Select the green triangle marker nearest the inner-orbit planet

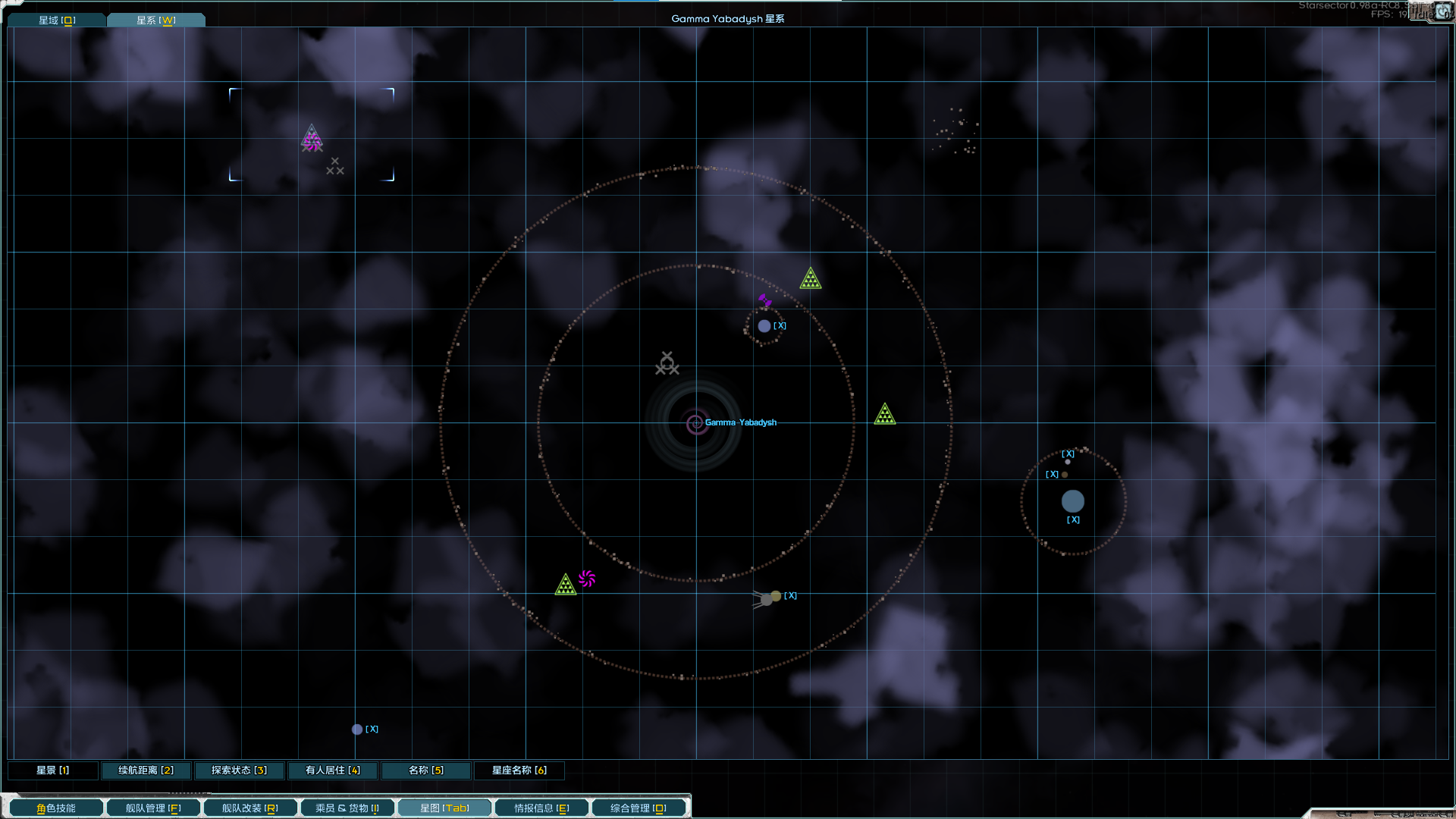click(811, 278)
